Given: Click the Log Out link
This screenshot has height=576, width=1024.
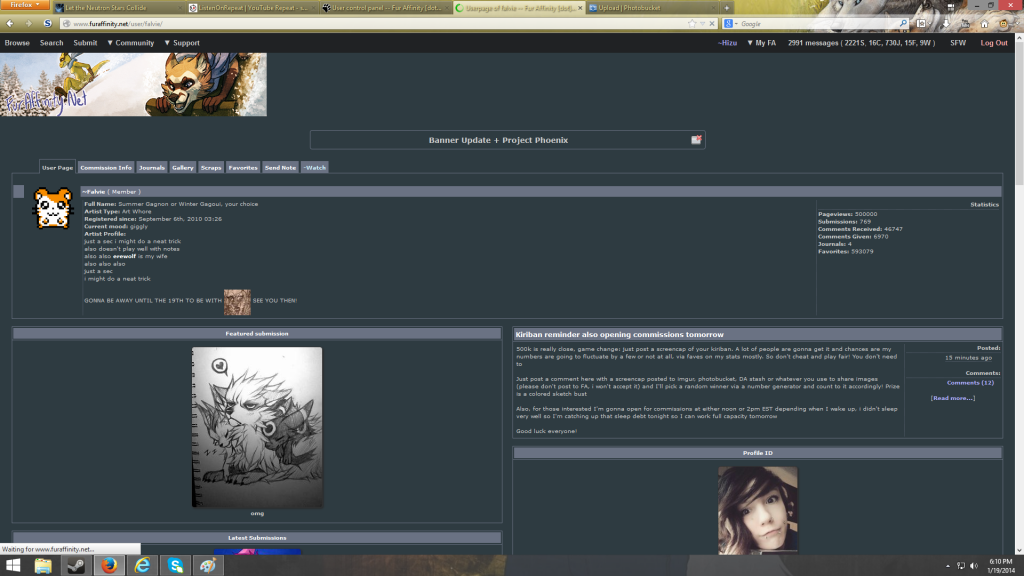Looking at the screenshot, I should [993, 43].
